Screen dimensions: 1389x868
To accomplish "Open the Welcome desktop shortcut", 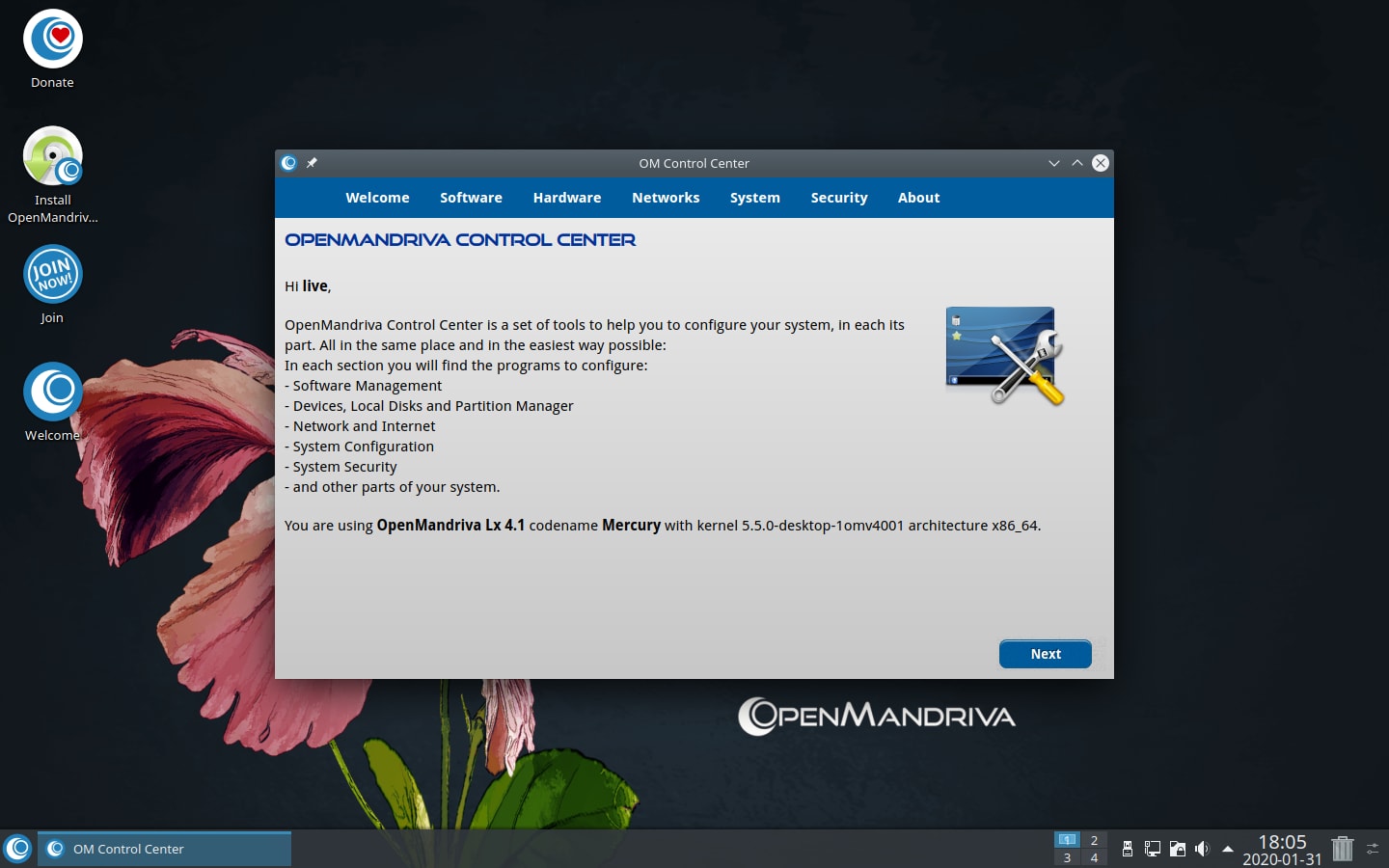I will coord(52,393).
